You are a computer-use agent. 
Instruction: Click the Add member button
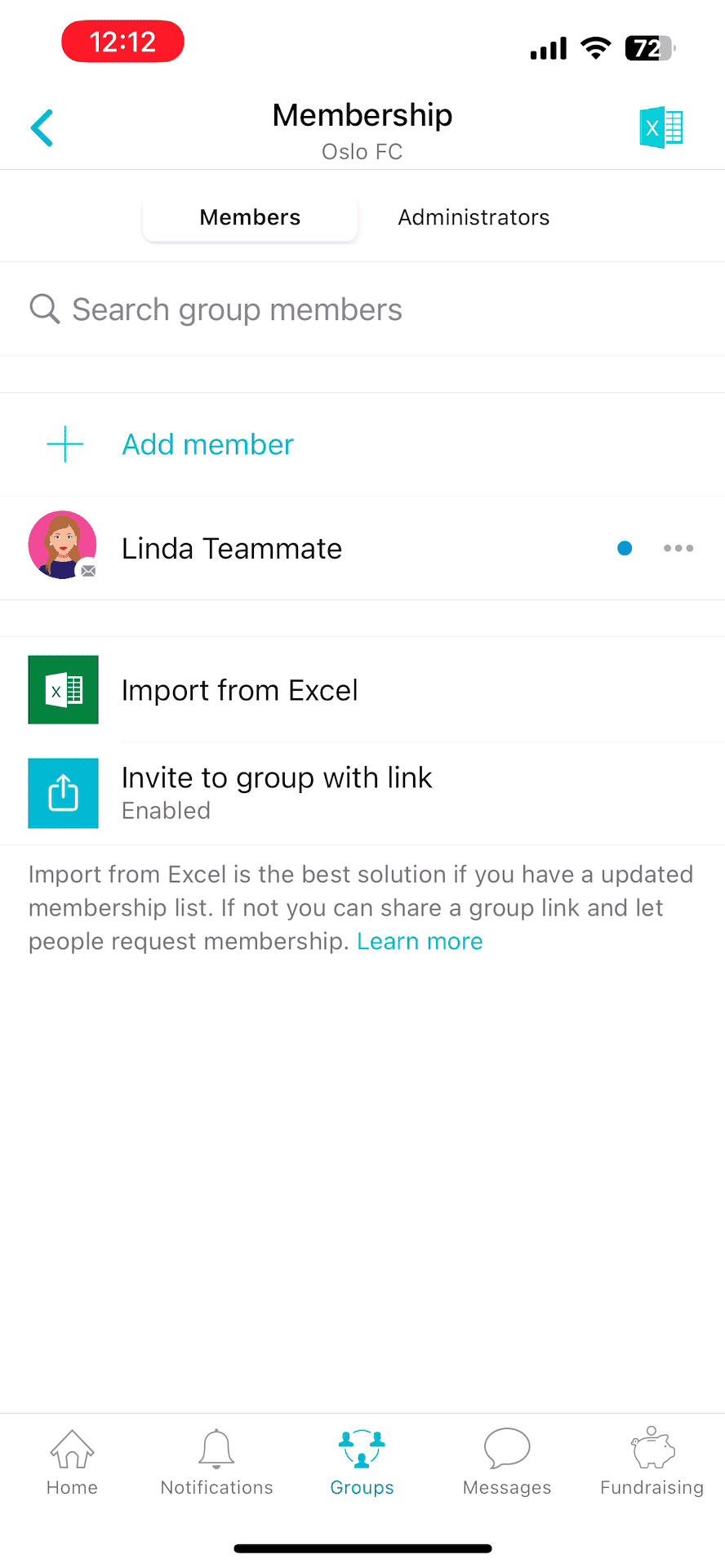[x=207, y=444]
